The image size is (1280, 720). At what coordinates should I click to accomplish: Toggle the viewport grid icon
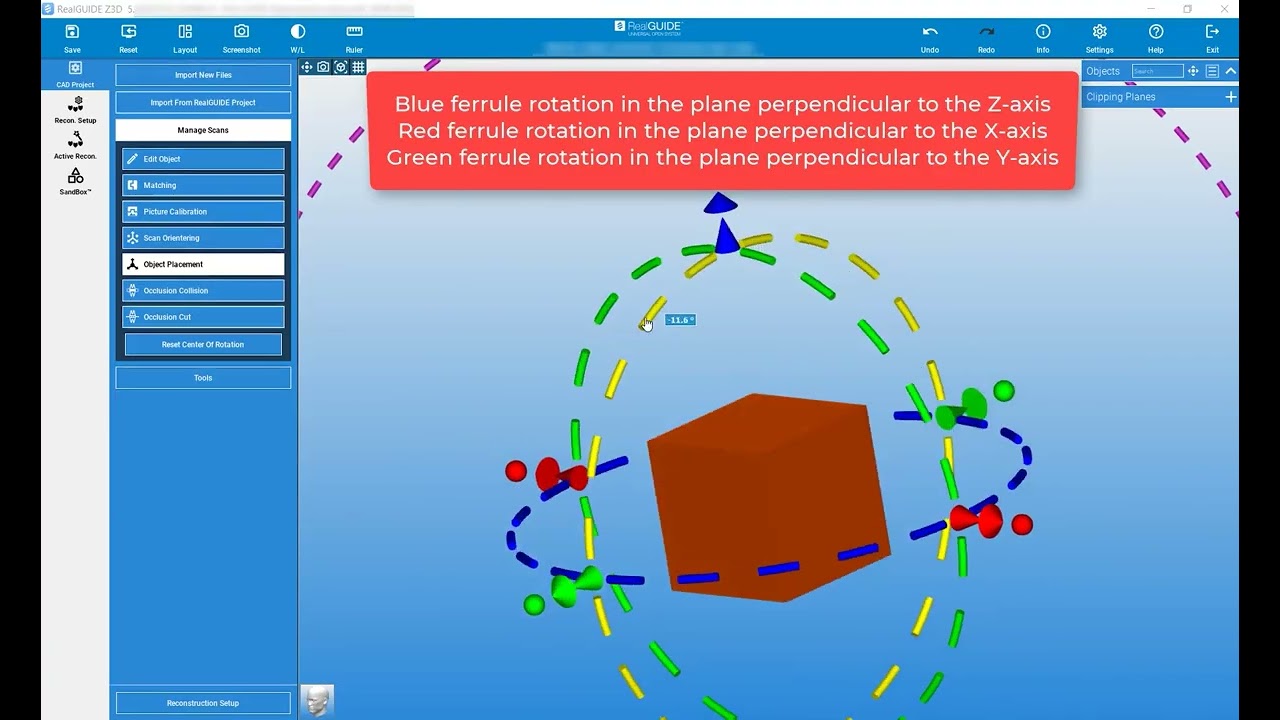pos(358,67)
